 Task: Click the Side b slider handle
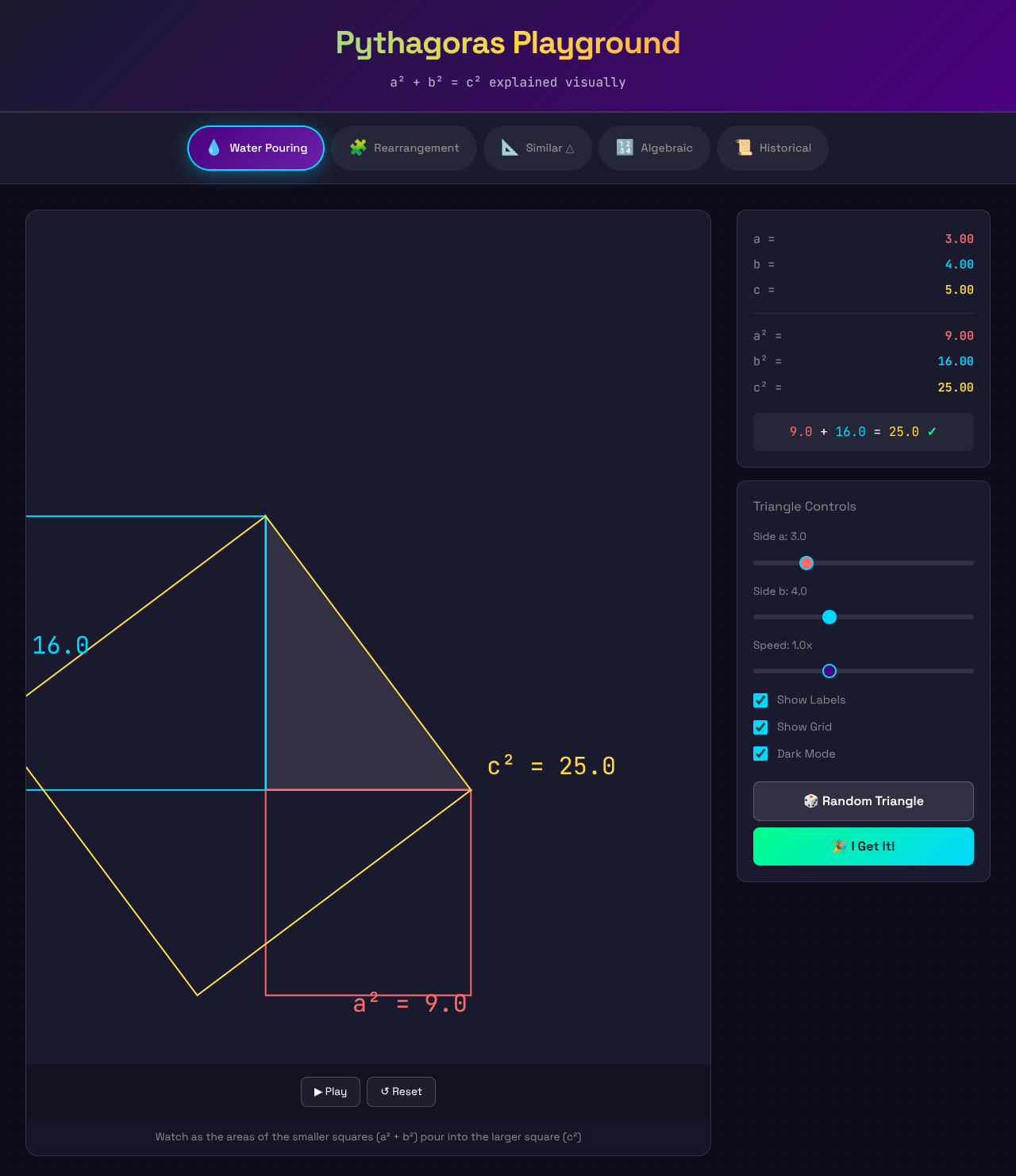click(829, 617)
